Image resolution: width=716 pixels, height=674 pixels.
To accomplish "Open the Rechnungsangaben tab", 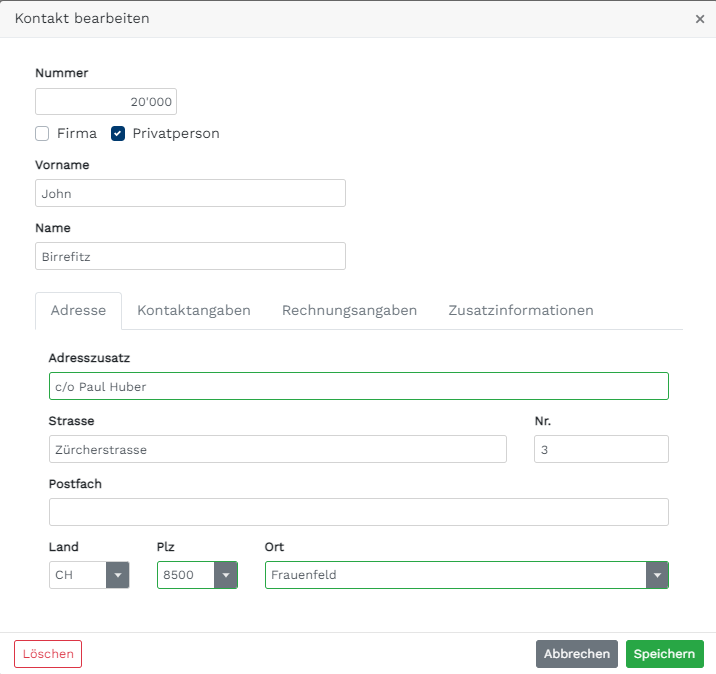I will pos(349,311).
